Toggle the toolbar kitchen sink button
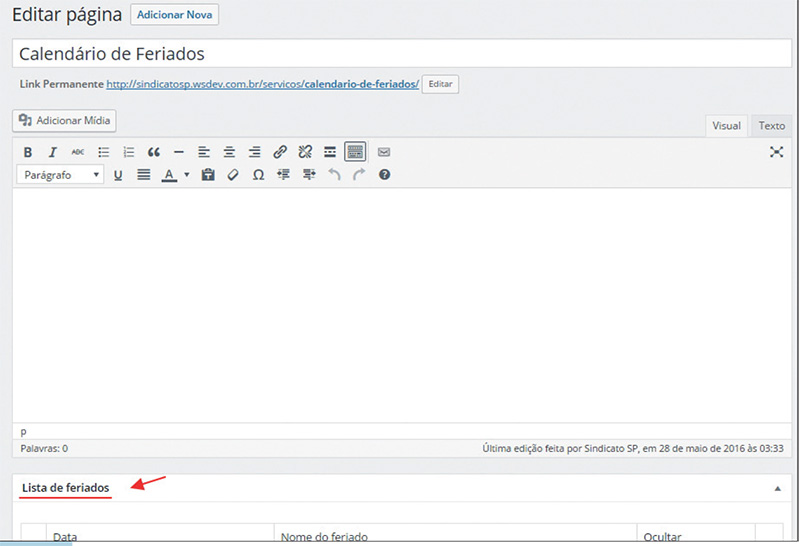The image size is (800, 546). coord(355,152)
